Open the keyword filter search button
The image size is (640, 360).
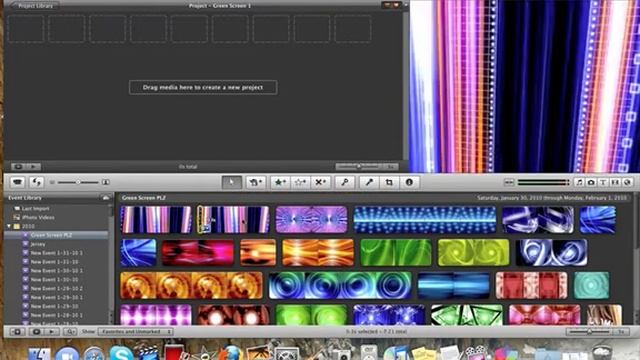pos(70,332)
